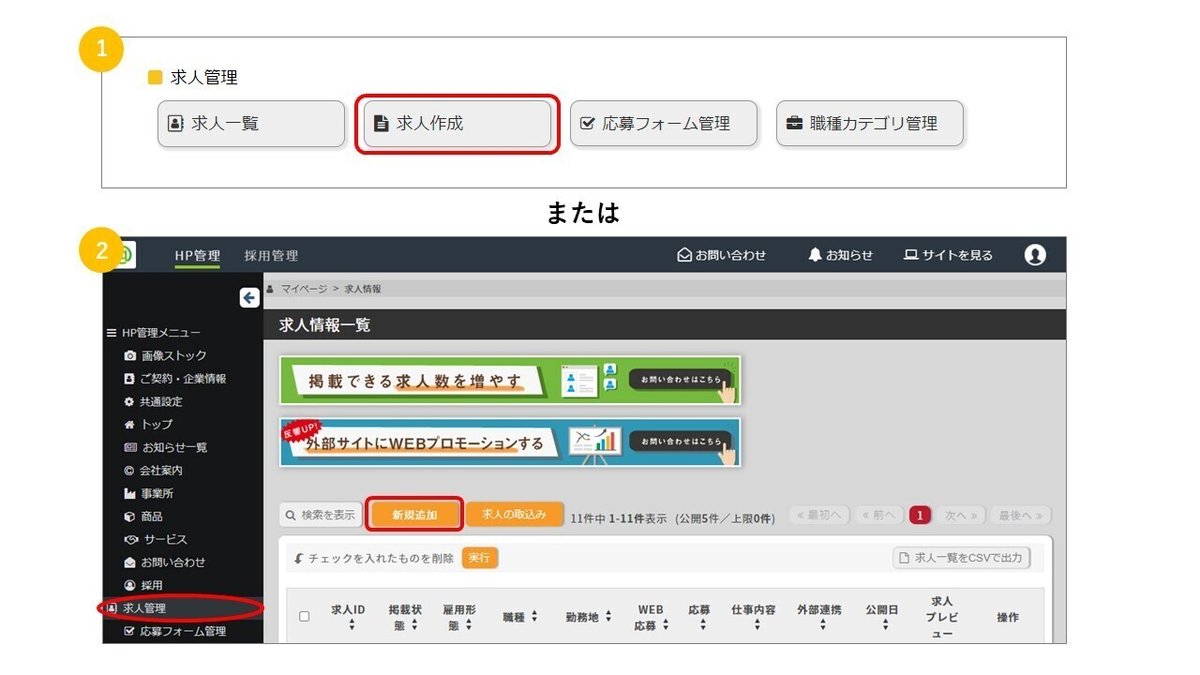1200x675 pixels.
Task: Sort by 勤務地 column
Action: tap(588, 617)
